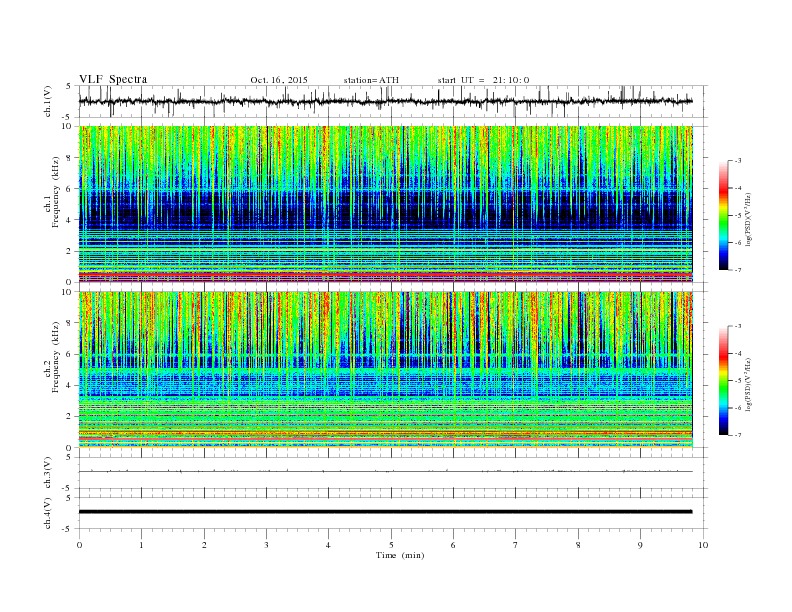Click time axis tick label '10'
Screen dimensions: 792x612
[703, 545]
